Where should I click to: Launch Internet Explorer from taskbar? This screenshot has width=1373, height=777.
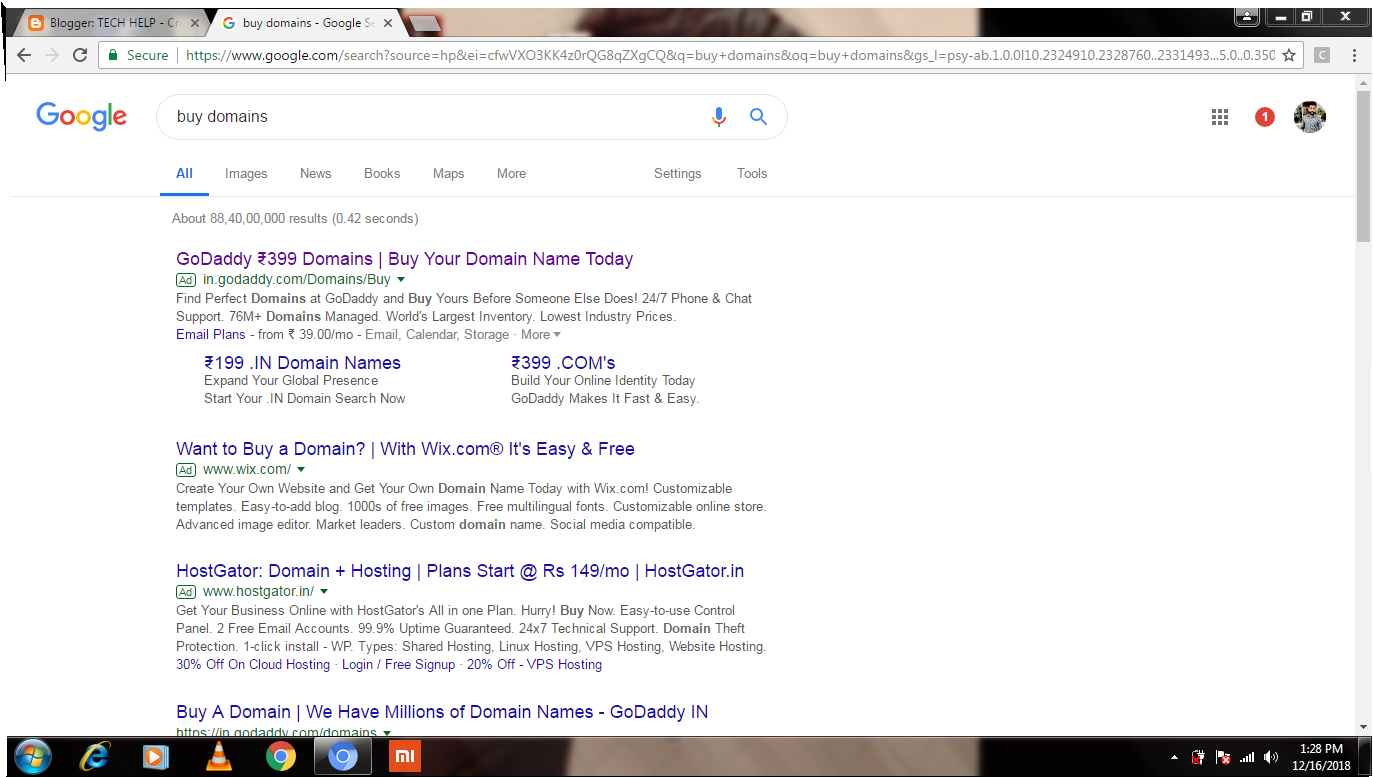tap(95, 757)
